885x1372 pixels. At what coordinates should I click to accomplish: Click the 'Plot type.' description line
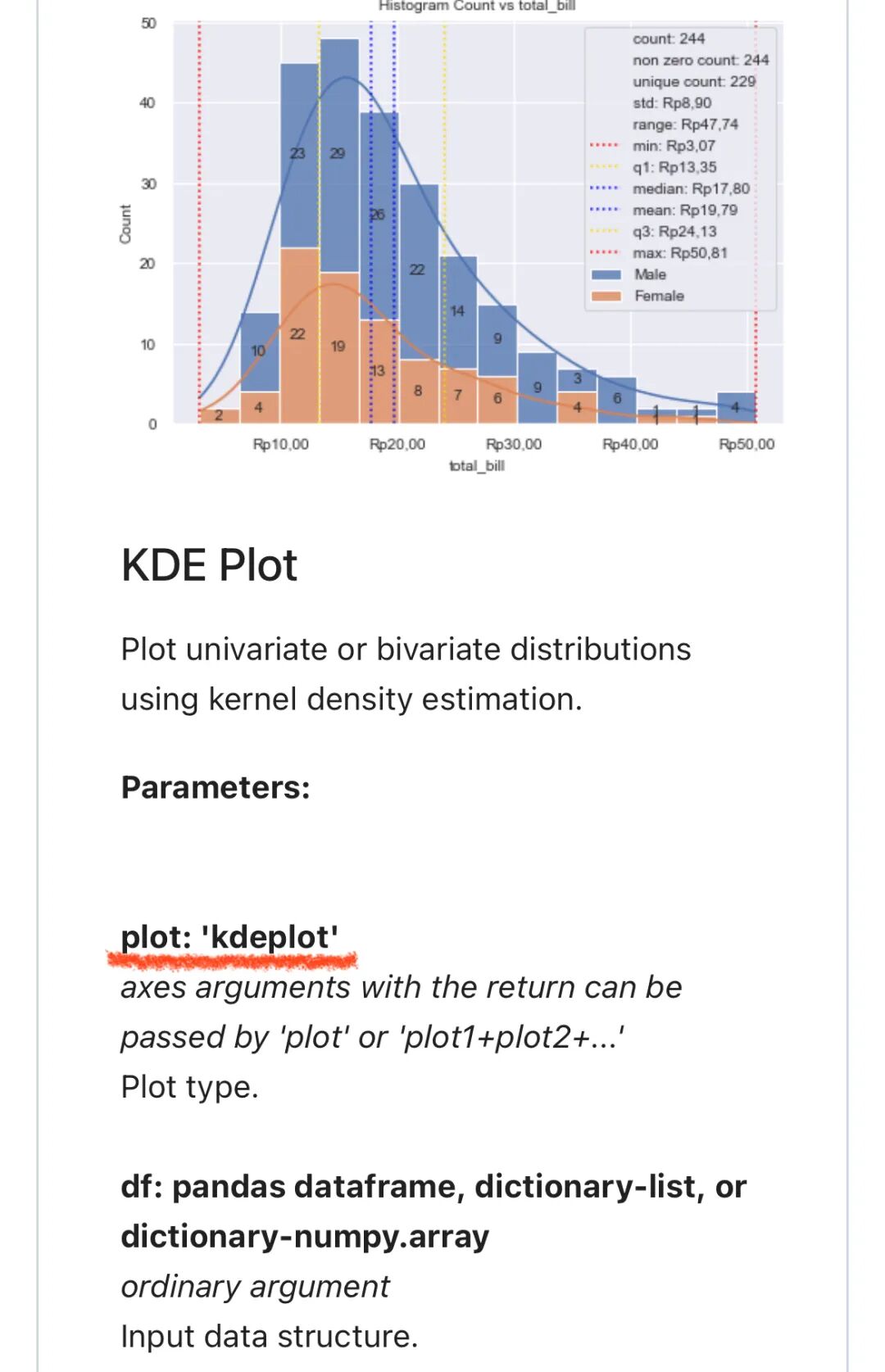189,1087
